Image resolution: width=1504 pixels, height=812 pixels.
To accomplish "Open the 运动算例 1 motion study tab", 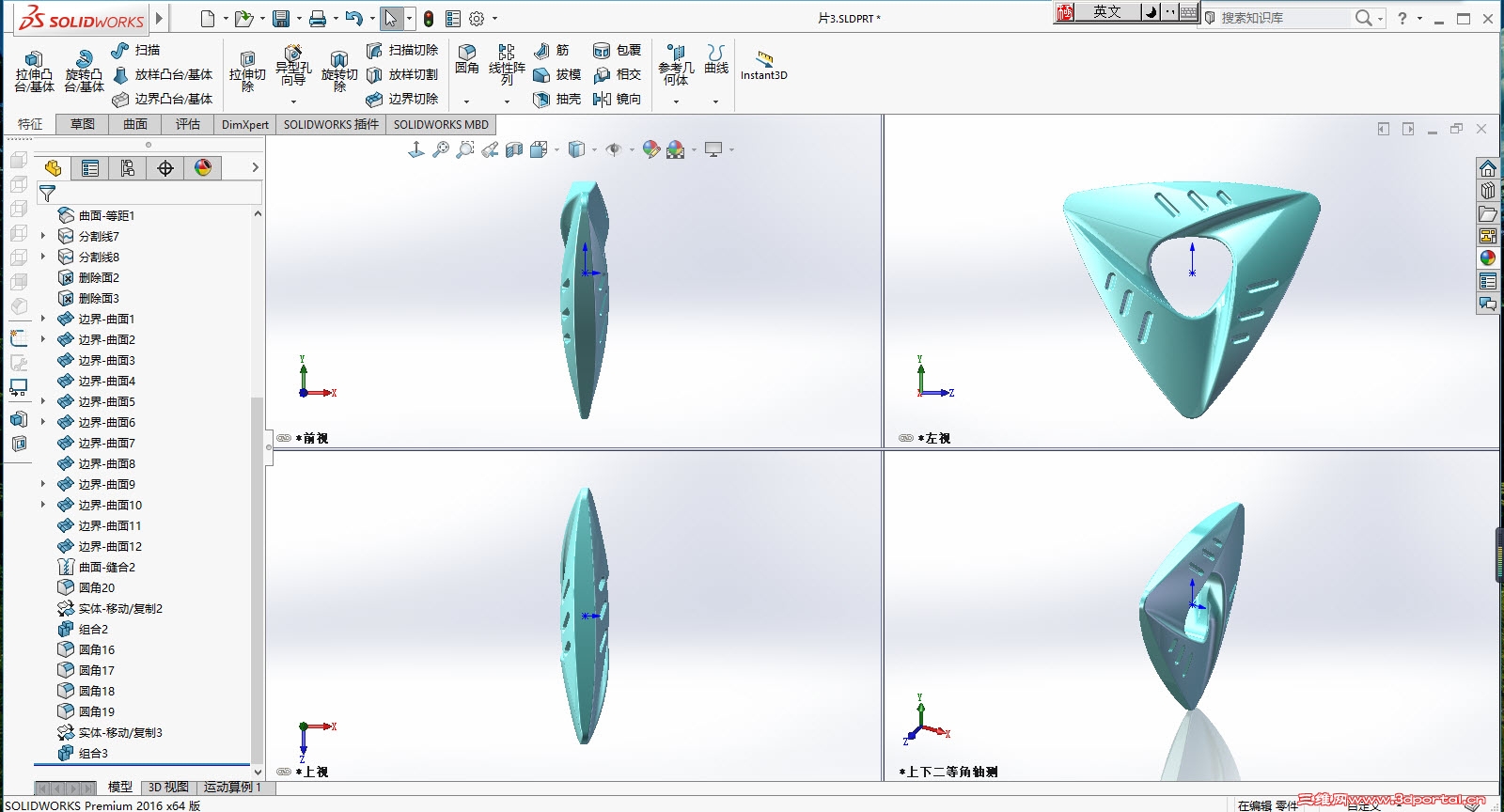I will tap(232, 788).
